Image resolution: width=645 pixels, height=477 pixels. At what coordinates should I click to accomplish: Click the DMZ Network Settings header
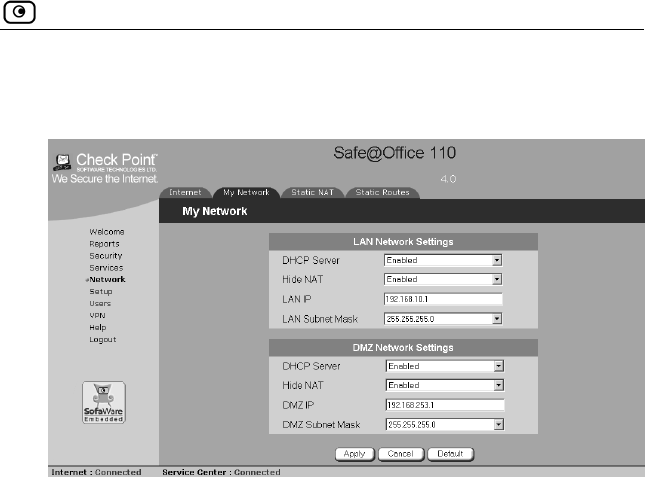[x=403, y=348]
